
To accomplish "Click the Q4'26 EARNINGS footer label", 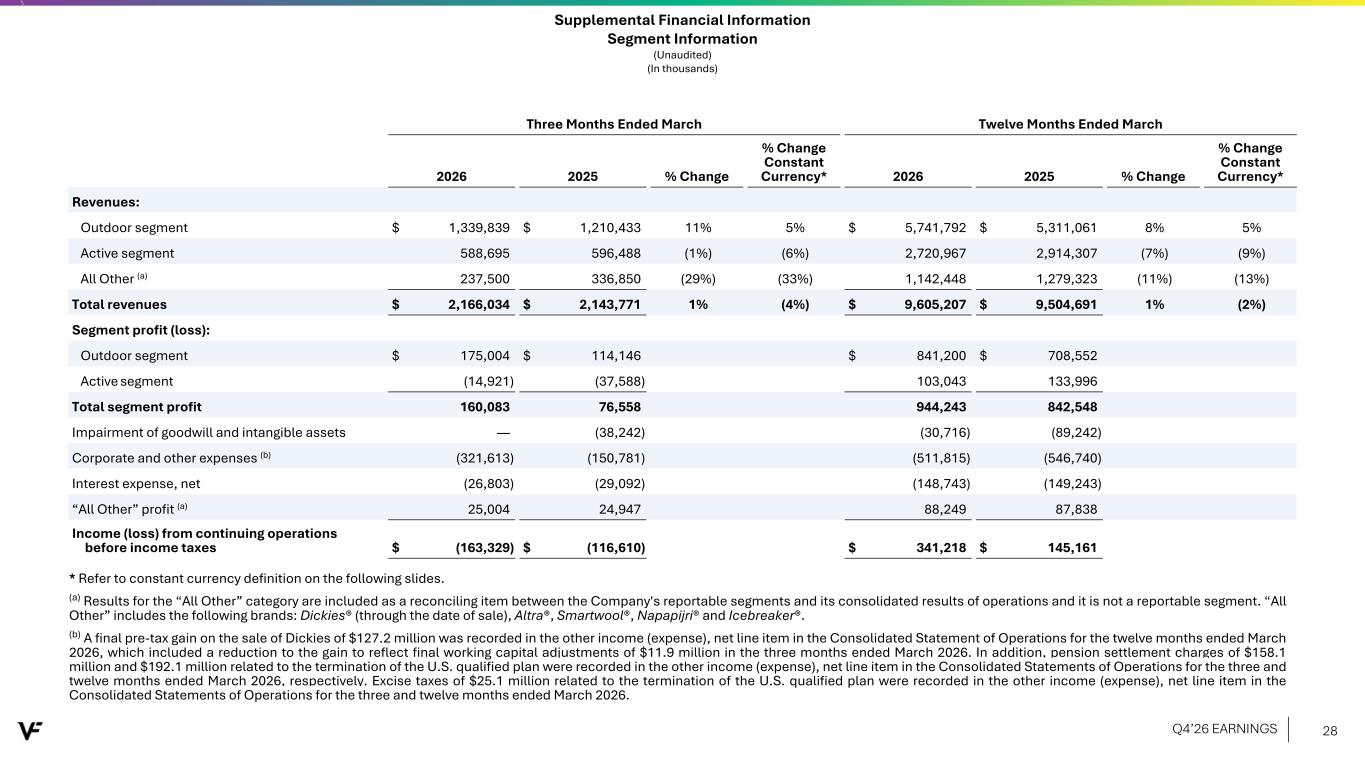I will (1224, 729).
